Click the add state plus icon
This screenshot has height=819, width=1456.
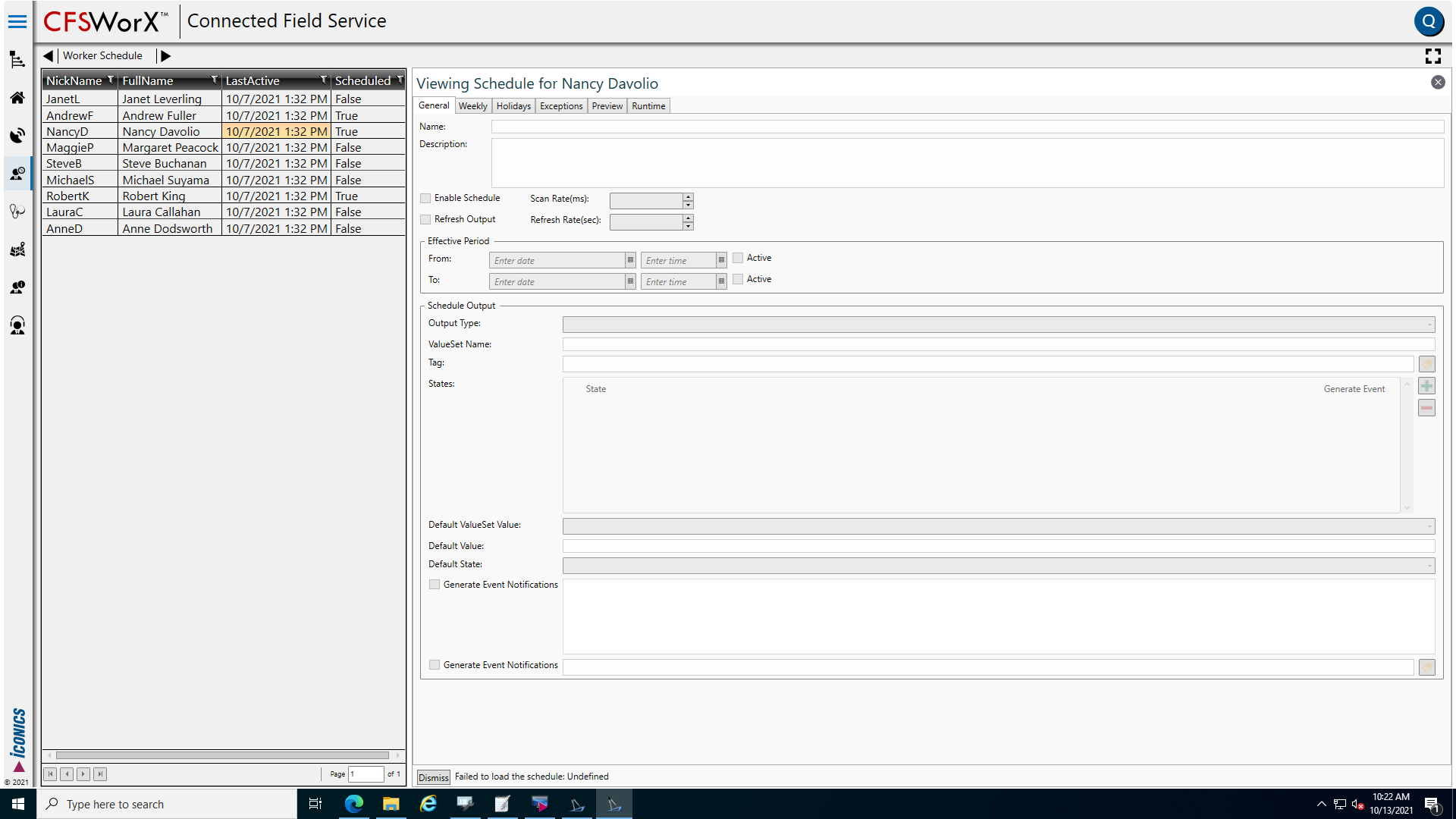coord(1426,387)
